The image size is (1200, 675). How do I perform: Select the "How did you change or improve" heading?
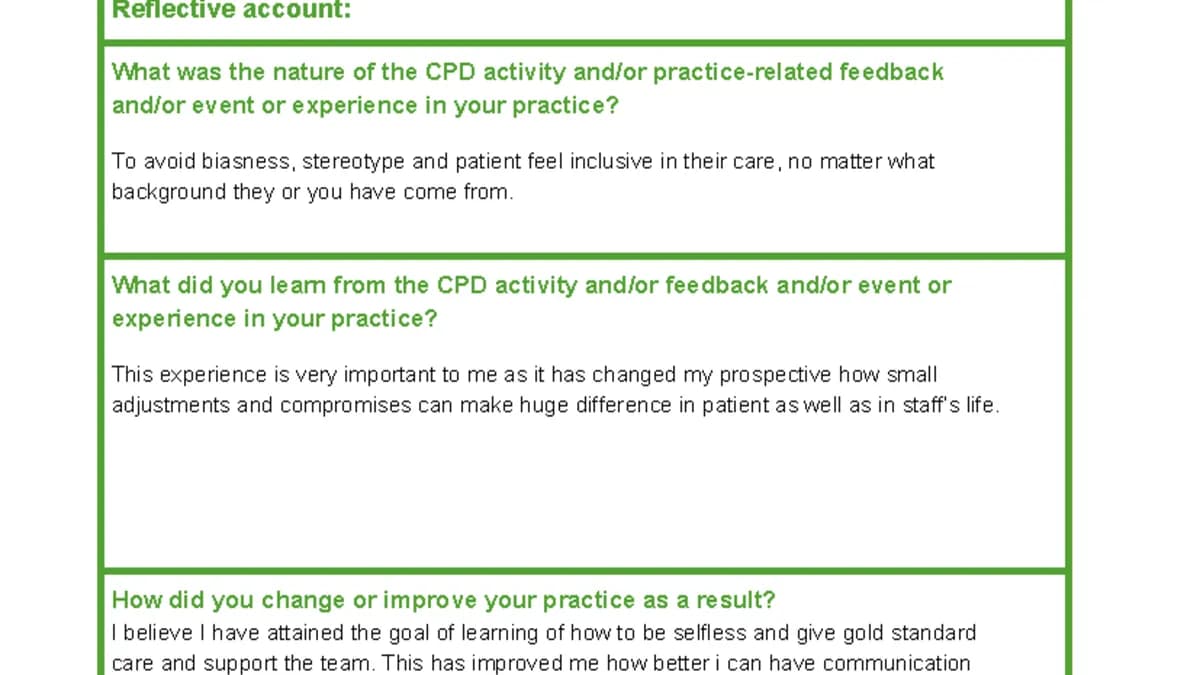[443, 600]
